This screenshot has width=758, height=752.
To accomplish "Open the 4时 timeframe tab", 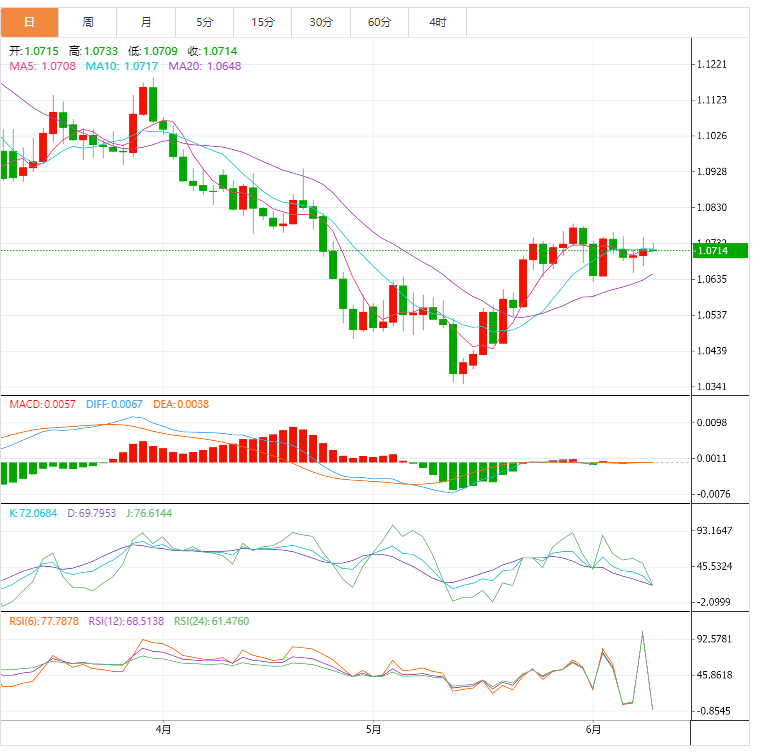I will (x=437, y=22).
